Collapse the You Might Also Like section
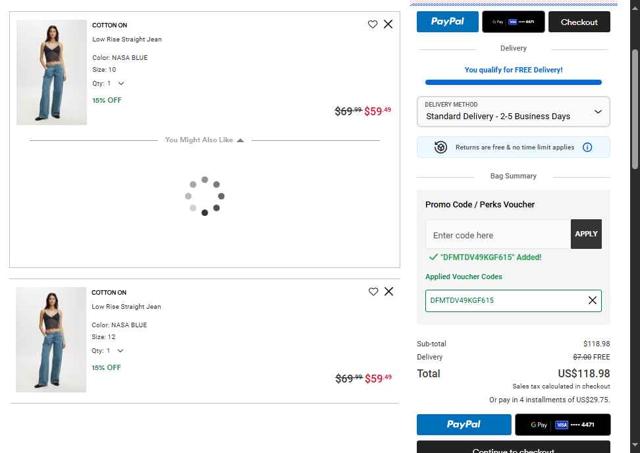The height and width of the screenshot is (453, 640). coord(240,140)
